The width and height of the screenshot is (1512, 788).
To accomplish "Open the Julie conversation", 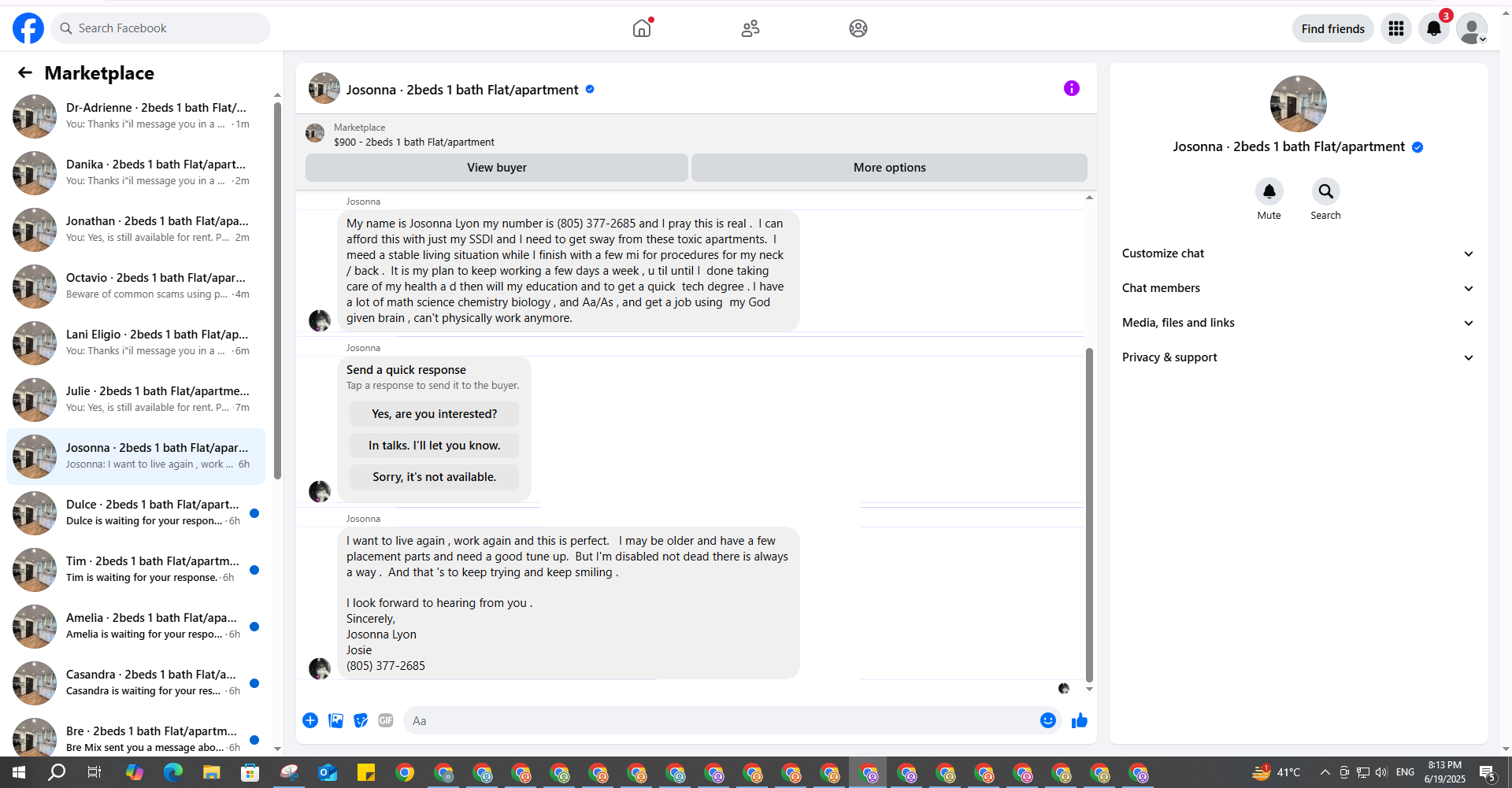I will click(135, 400).
